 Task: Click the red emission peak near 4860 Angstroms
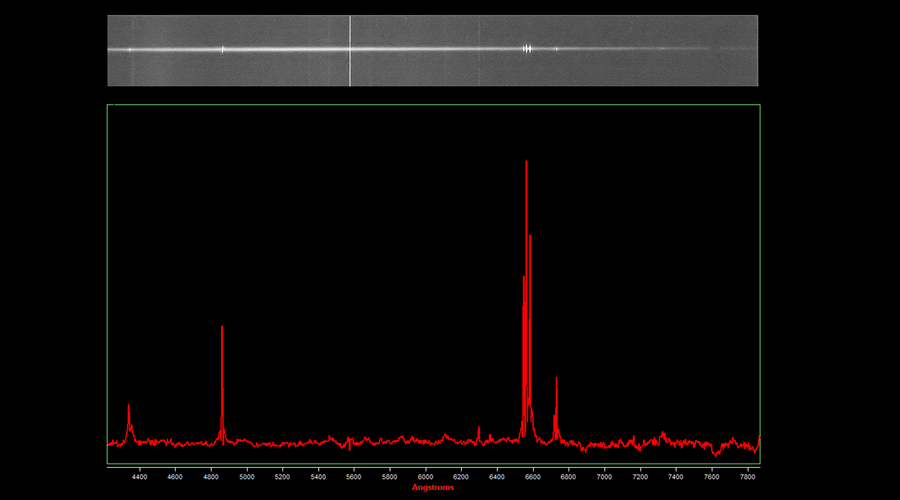click(x=222, y=328)
